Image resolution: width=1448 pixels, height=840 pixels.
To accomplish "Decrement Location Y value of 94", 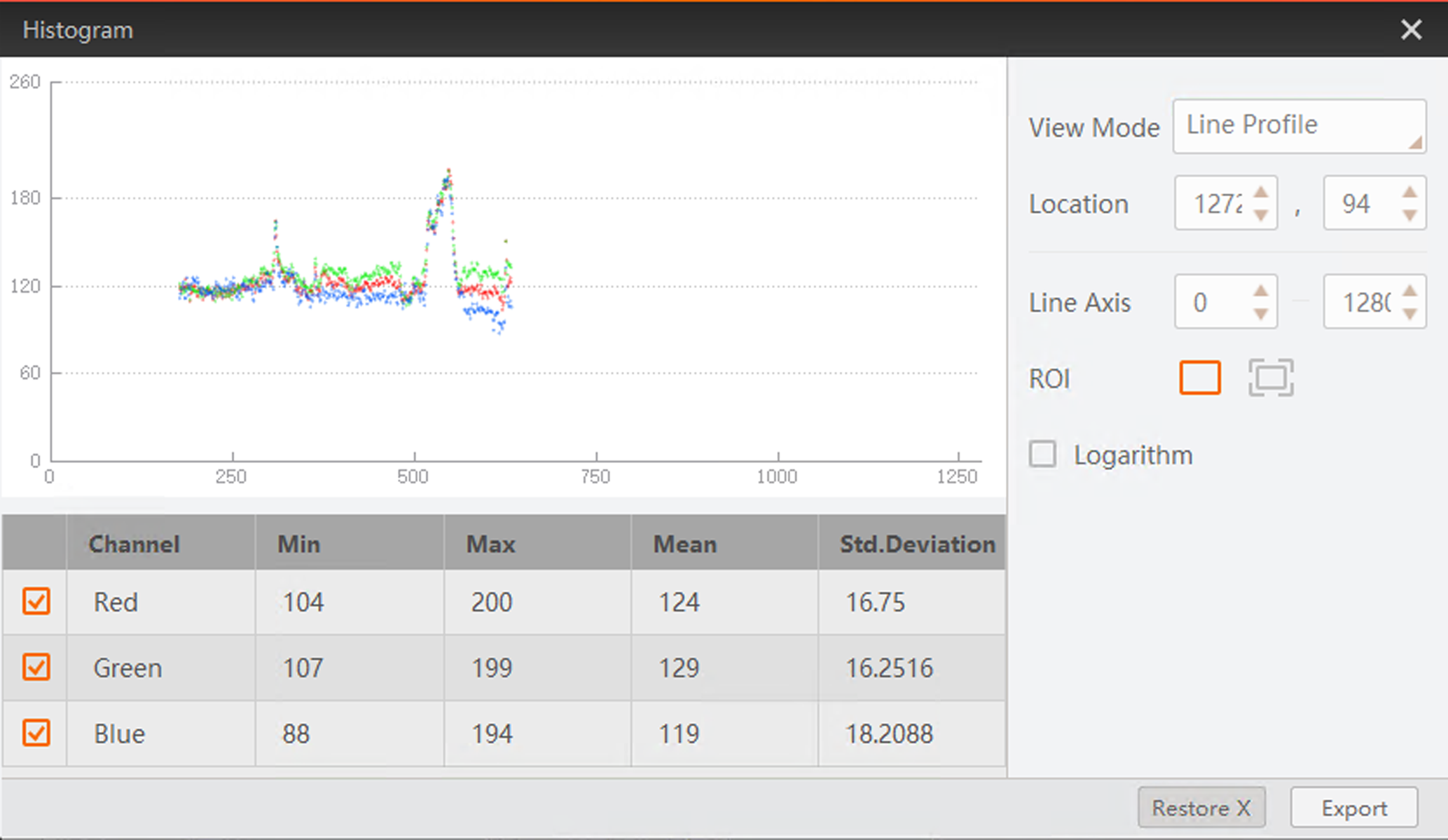I will (1409, 216).
